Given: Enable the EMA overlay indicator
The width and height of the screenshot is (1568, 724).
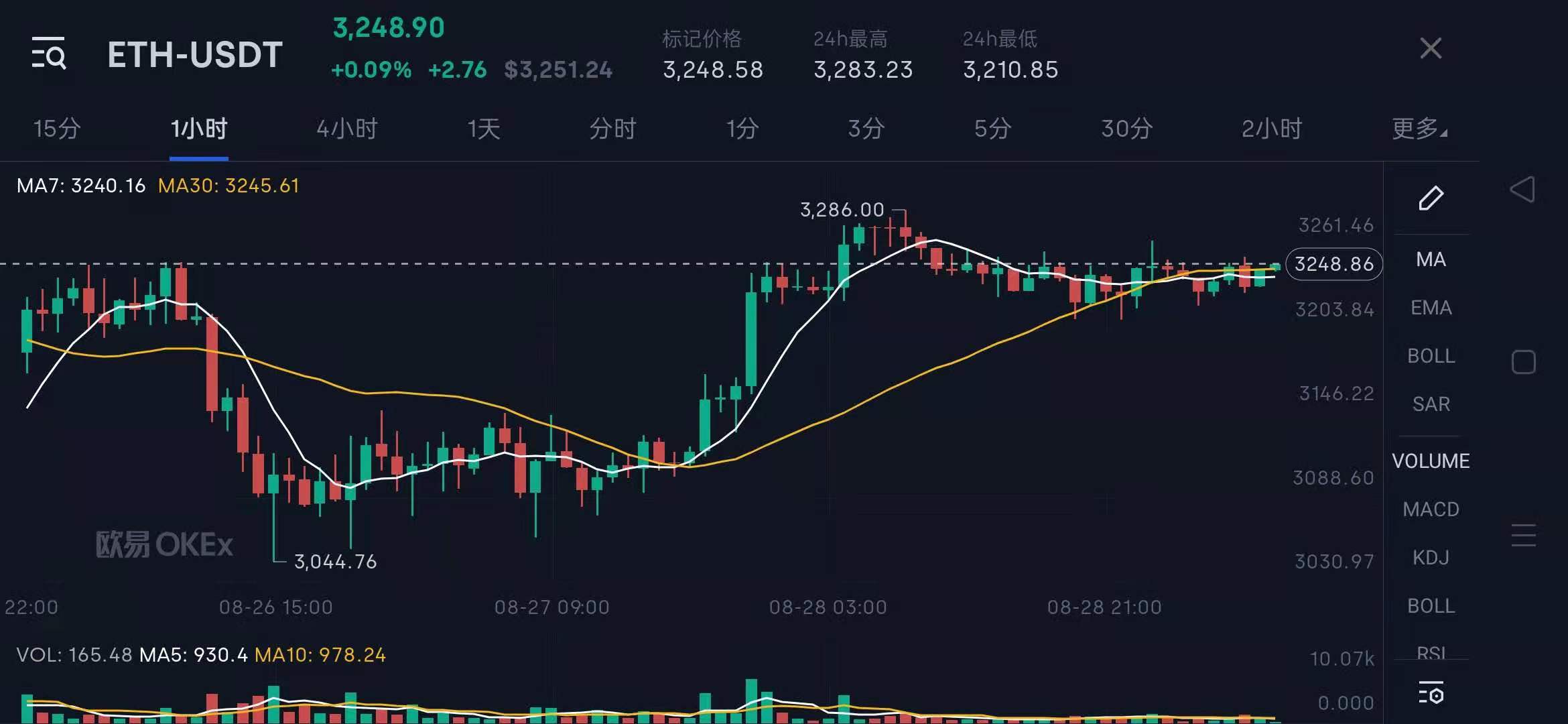Looking at the screenshot, I should (1431, 307).
